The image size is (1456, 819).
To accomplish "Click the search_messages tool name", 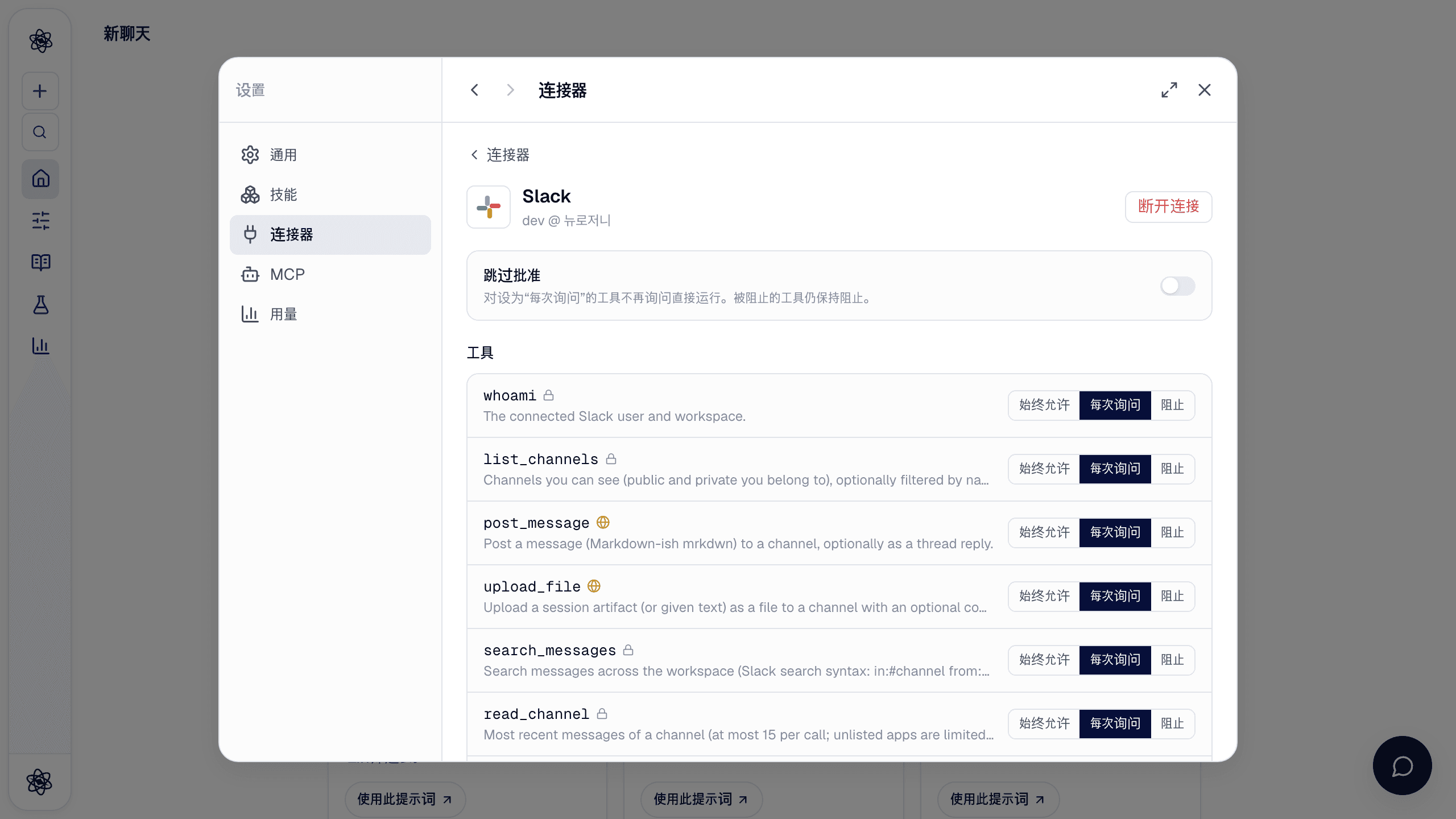I will click(x=549, y=650).
